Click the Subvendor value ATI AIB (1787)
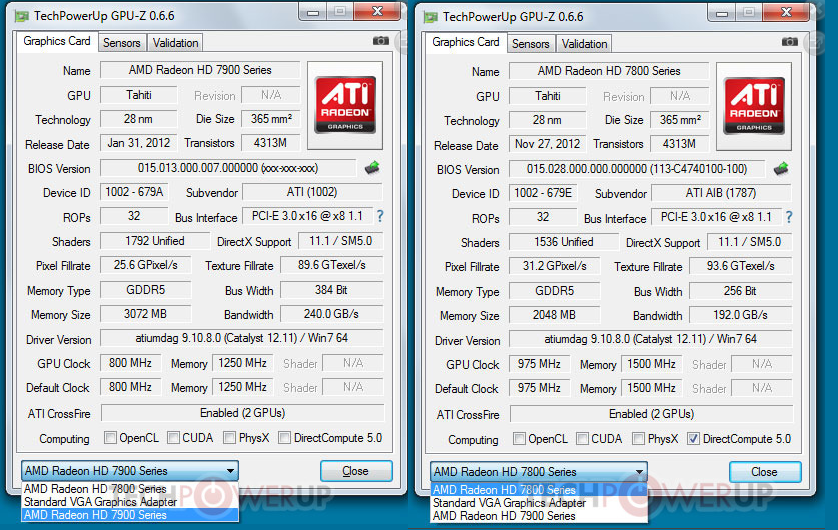The height and width of the screenshot is (530, 838). pyautogui.click(x=721, y=193)
